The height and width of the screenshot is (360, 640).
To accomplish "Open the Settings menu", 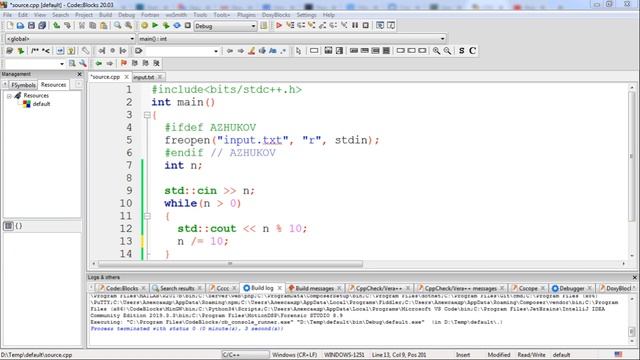I will point(306,15).
